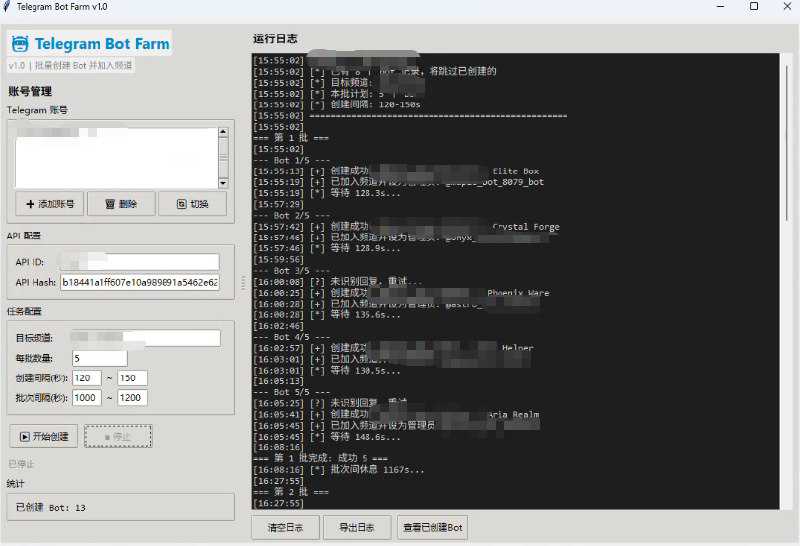Minimize the Telegram Bot Farm window
The height and width of the screenshot is (546, 800).
[720, 6]
